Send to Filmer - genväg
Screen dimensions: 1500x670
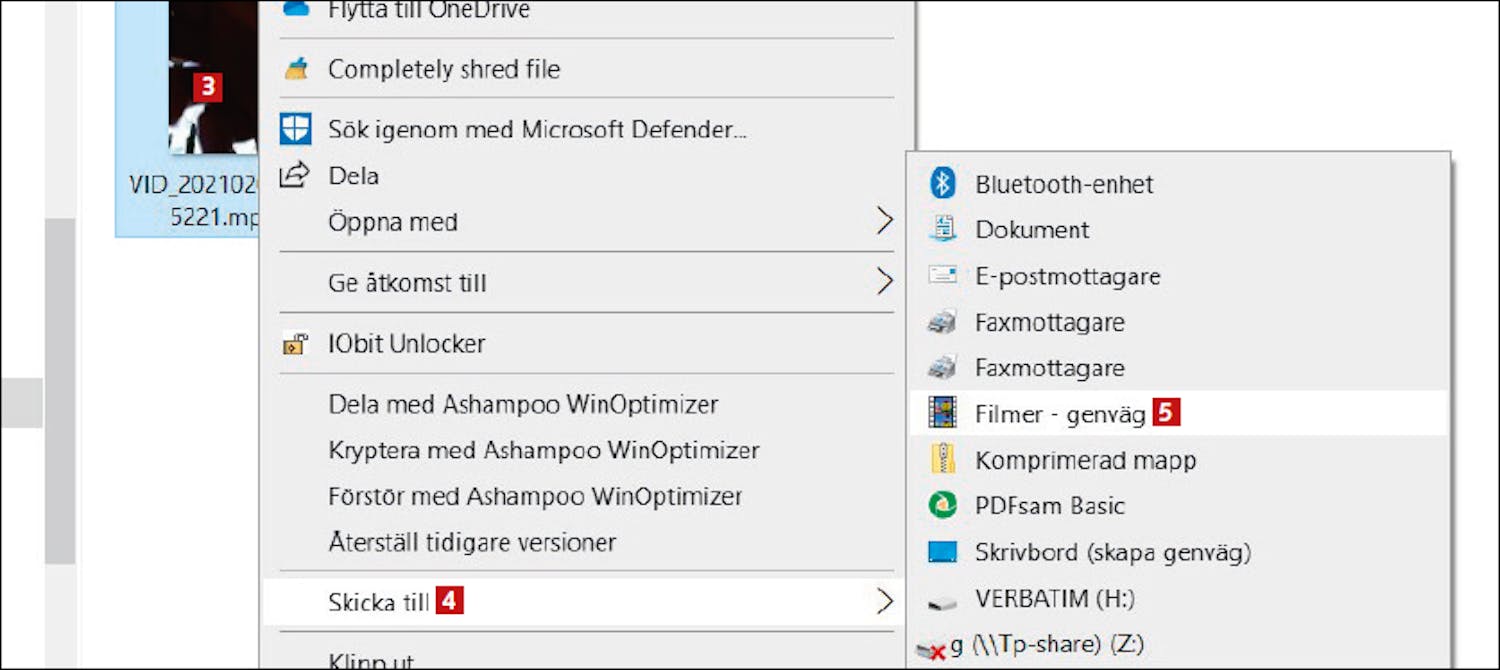coord(1179,412)
